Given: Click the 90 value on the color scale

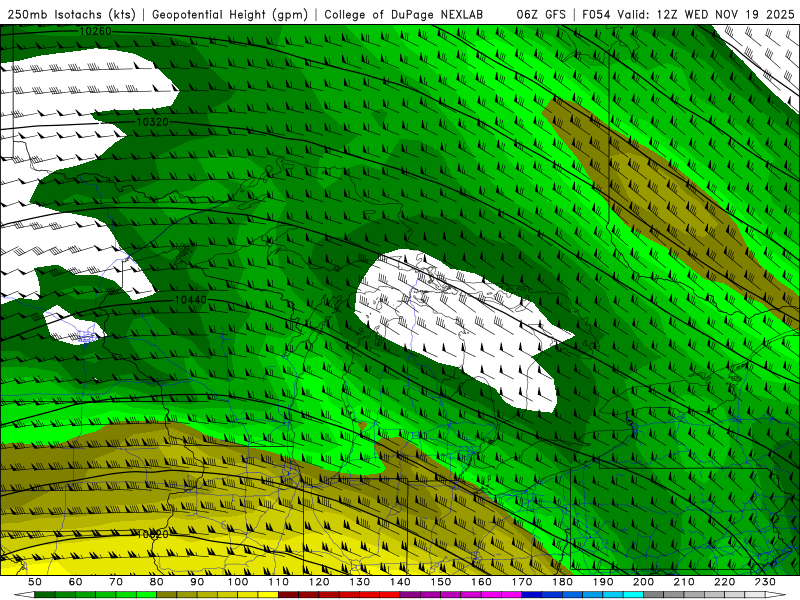Looking at the screenshot, I should [x=197, y=582].
